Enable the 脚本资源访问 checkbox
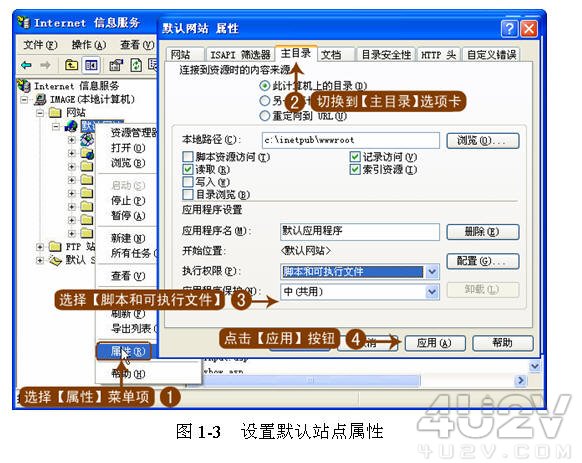Viewport: 582px width, 463px height. [188, 157]
